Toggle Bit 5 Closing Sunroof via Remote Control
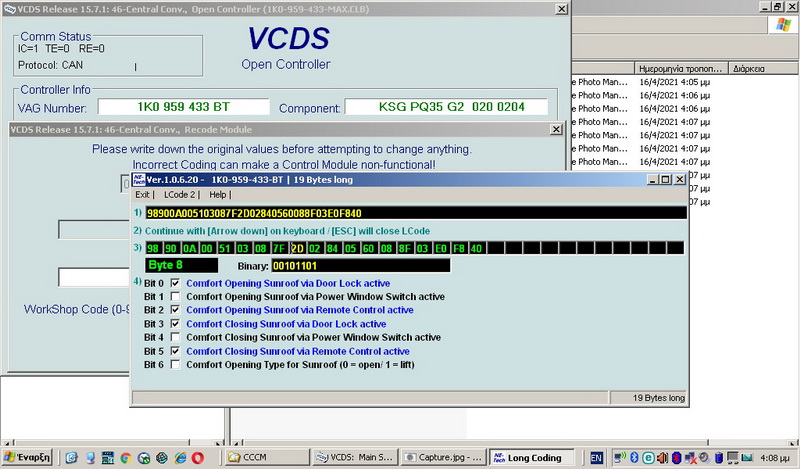 coord(175,351)
